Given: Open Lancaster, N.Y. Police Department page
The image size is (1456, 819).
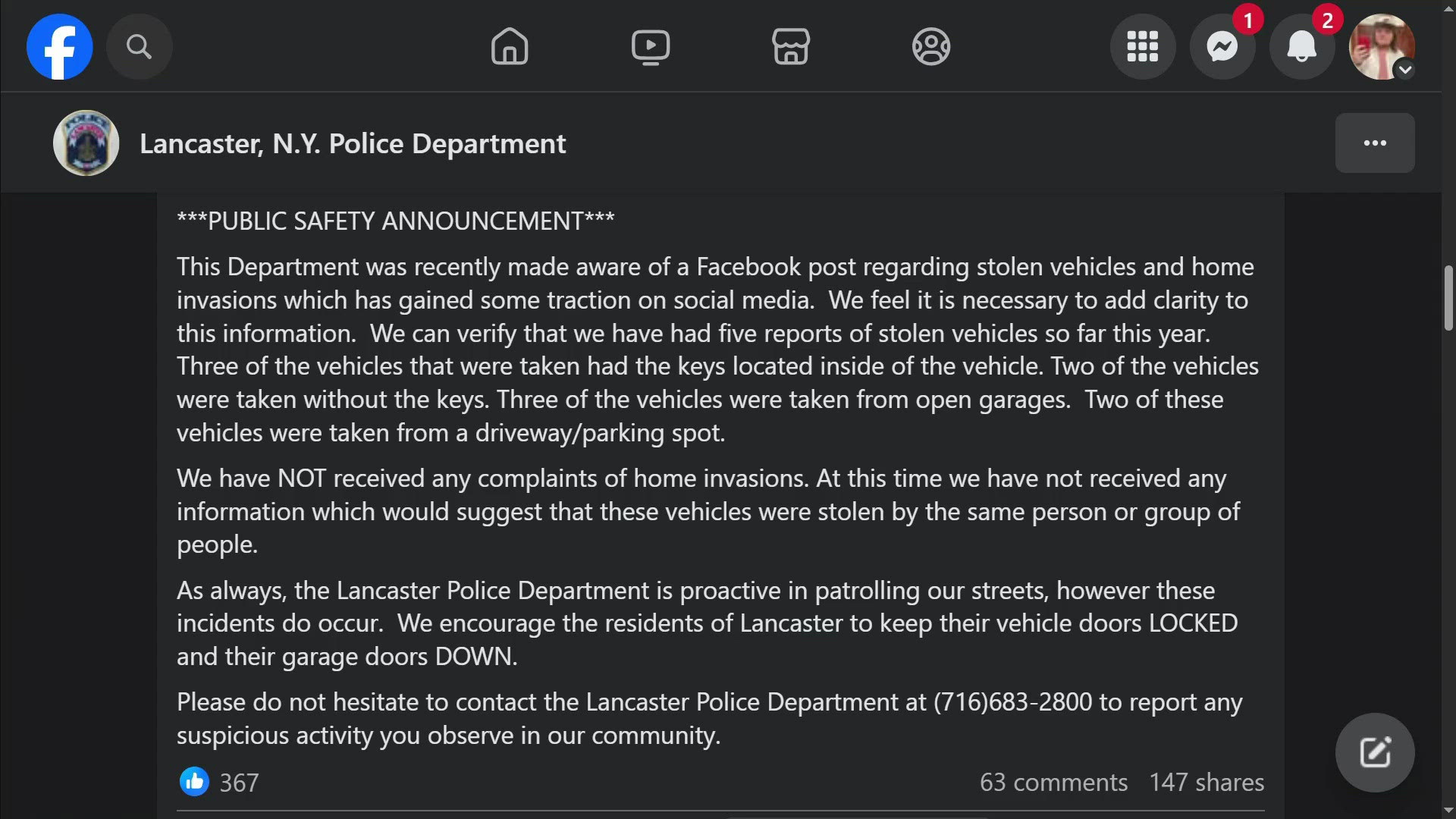Looking at the screenshot, I should point(352,143).
